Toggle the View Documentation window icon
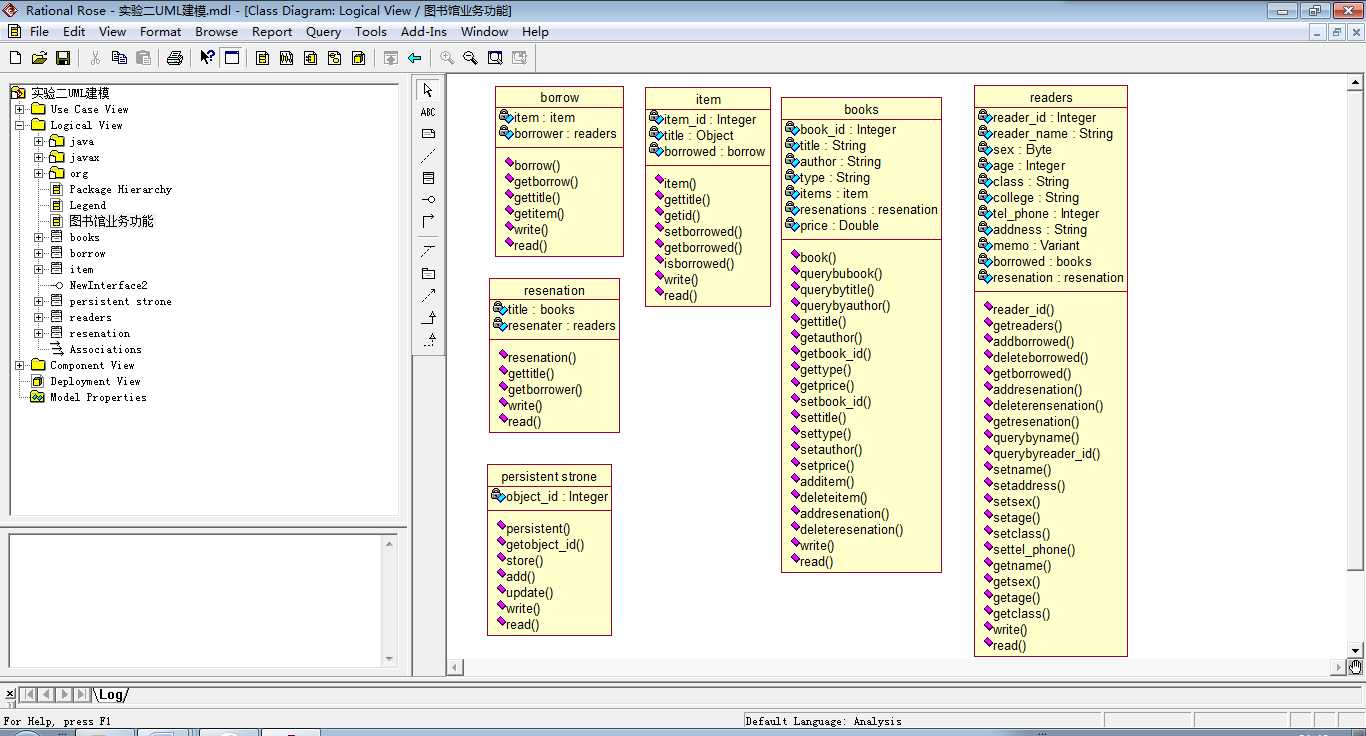The height and width of the screenshot is (736, 1366). click(x=232, y=58)
